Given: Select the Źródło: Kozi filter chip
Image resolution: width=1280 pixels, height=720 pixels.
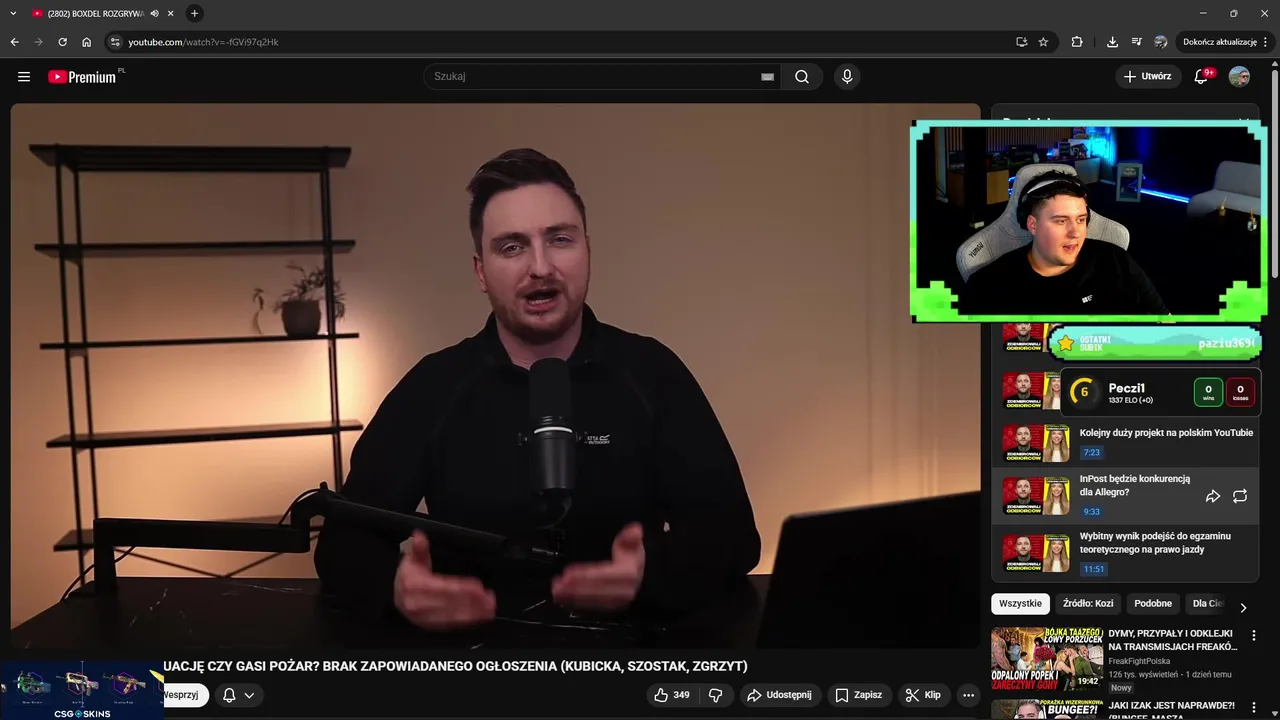Looking at the screenshot, I should pyautogui.click(x=1088, y=604).
